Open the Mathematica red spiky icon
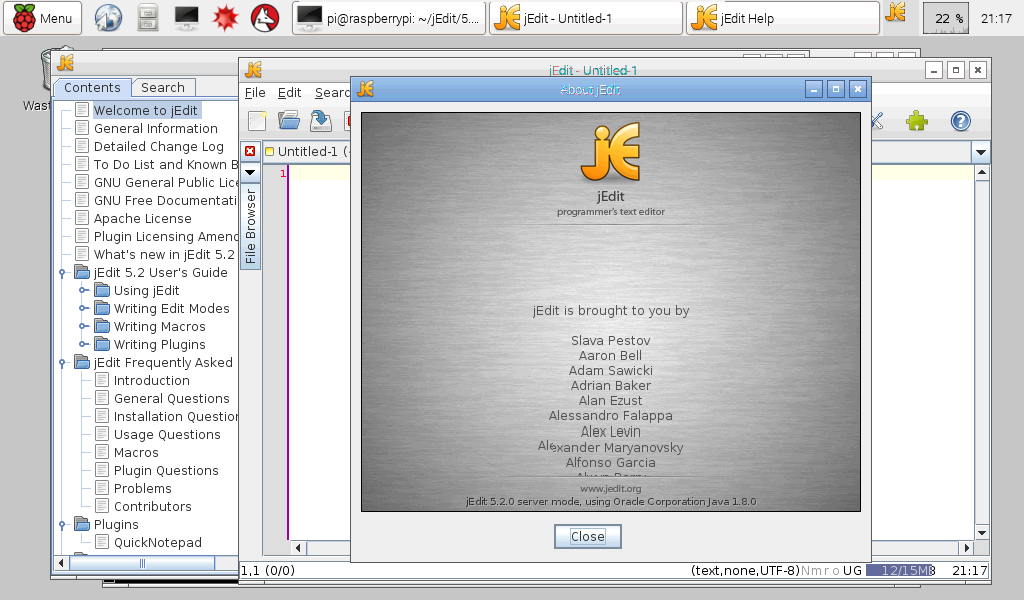The image size is (1024, 600). (x=225, y=18)
